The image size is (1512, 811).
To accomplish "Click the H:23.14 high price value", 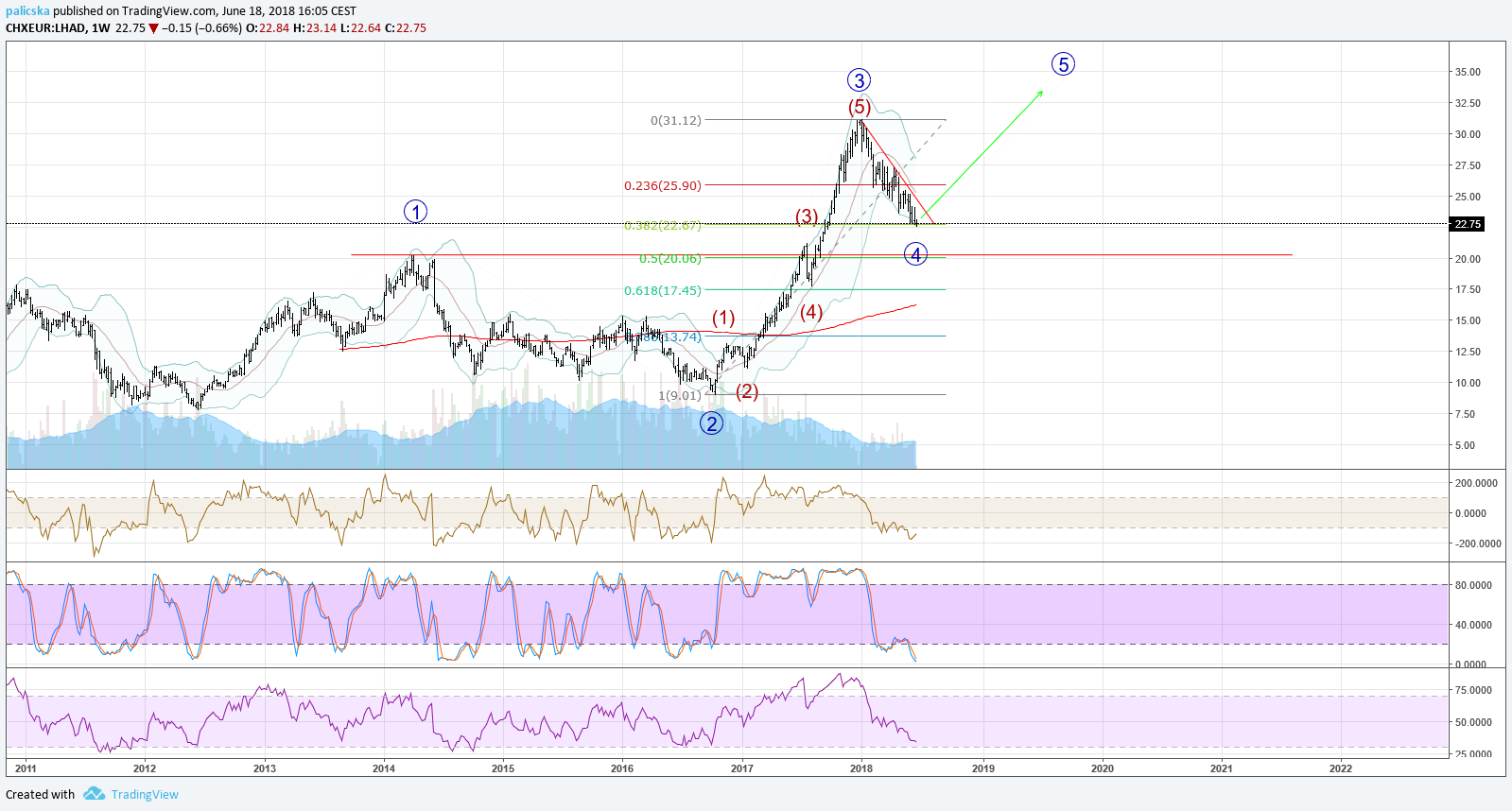I will (315, 28).
